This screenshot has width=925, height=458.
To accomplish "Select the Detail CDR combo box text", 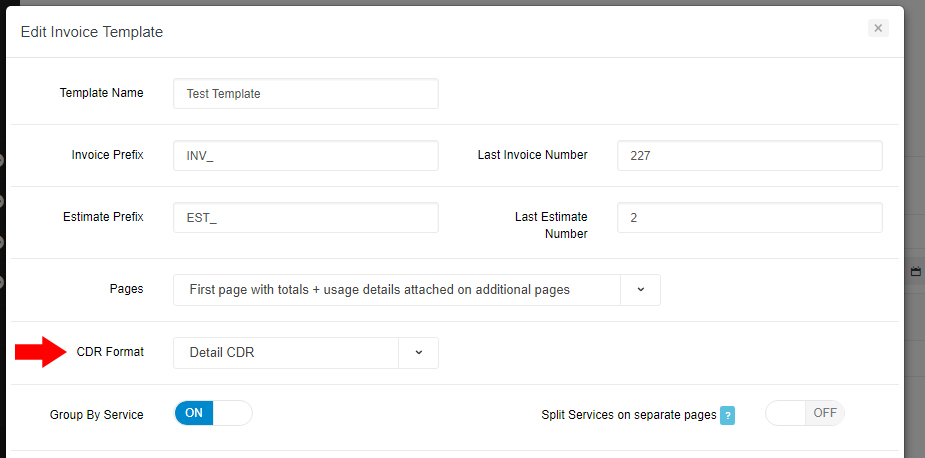I will tap(286, 353).
